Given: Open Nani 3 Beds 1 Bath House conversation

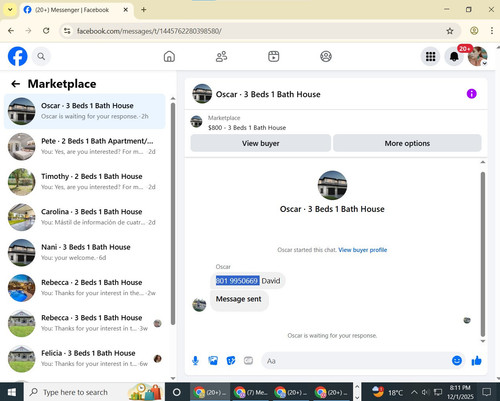Looking at the screenshot, I should (85, 253).
